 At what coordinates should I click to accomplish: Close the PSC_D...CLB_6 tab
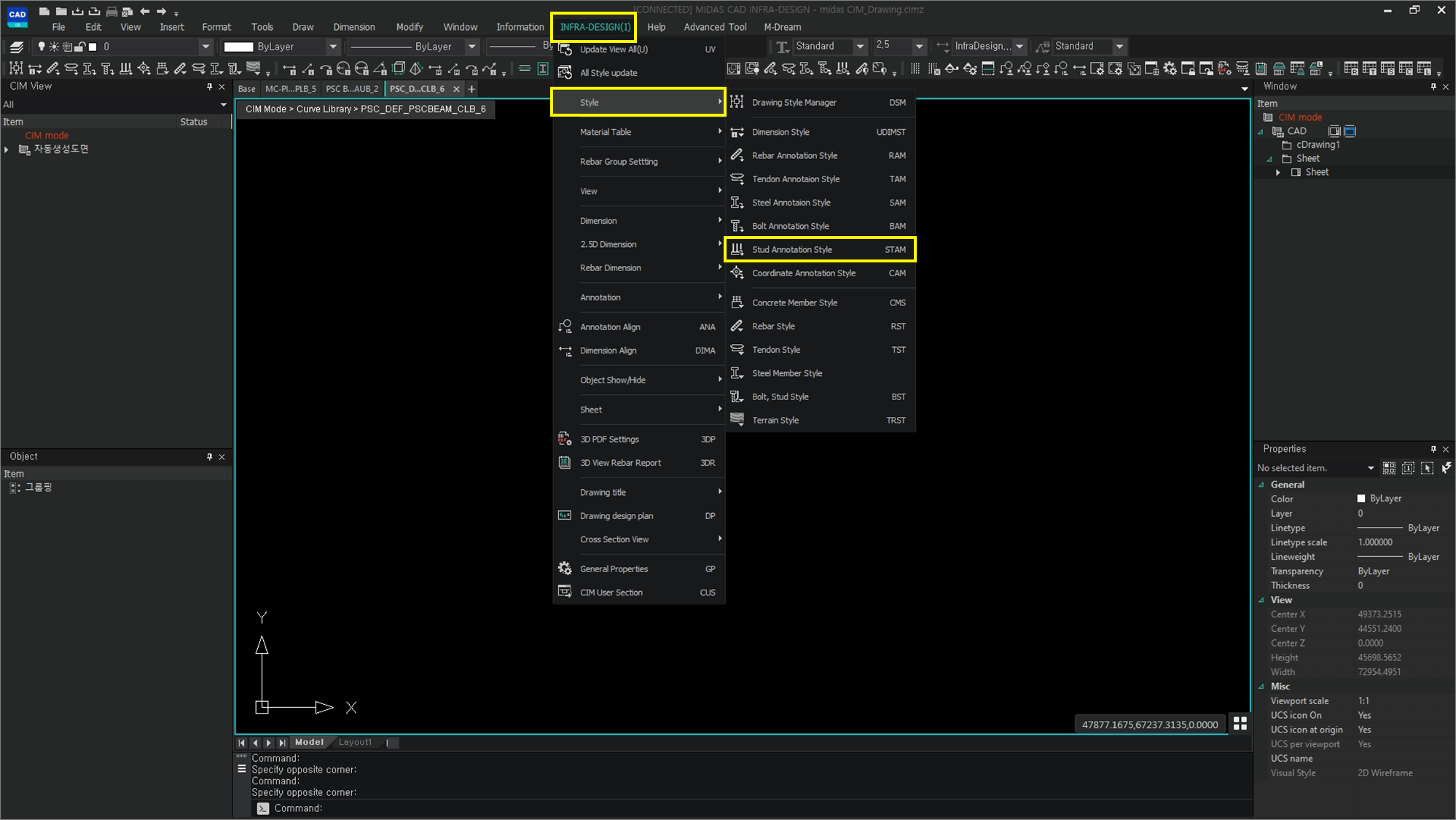coord(456,89)
